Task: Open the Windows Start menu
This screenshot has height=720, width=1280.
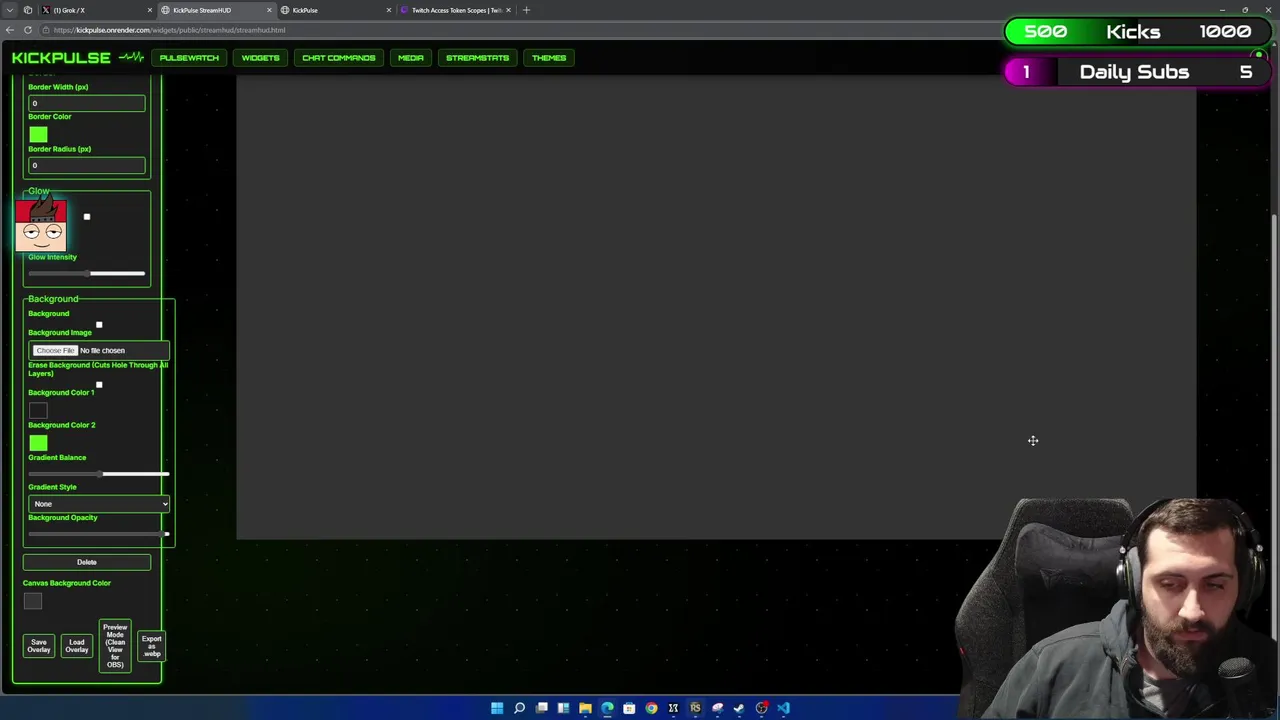Action: (x=497, y=708)
